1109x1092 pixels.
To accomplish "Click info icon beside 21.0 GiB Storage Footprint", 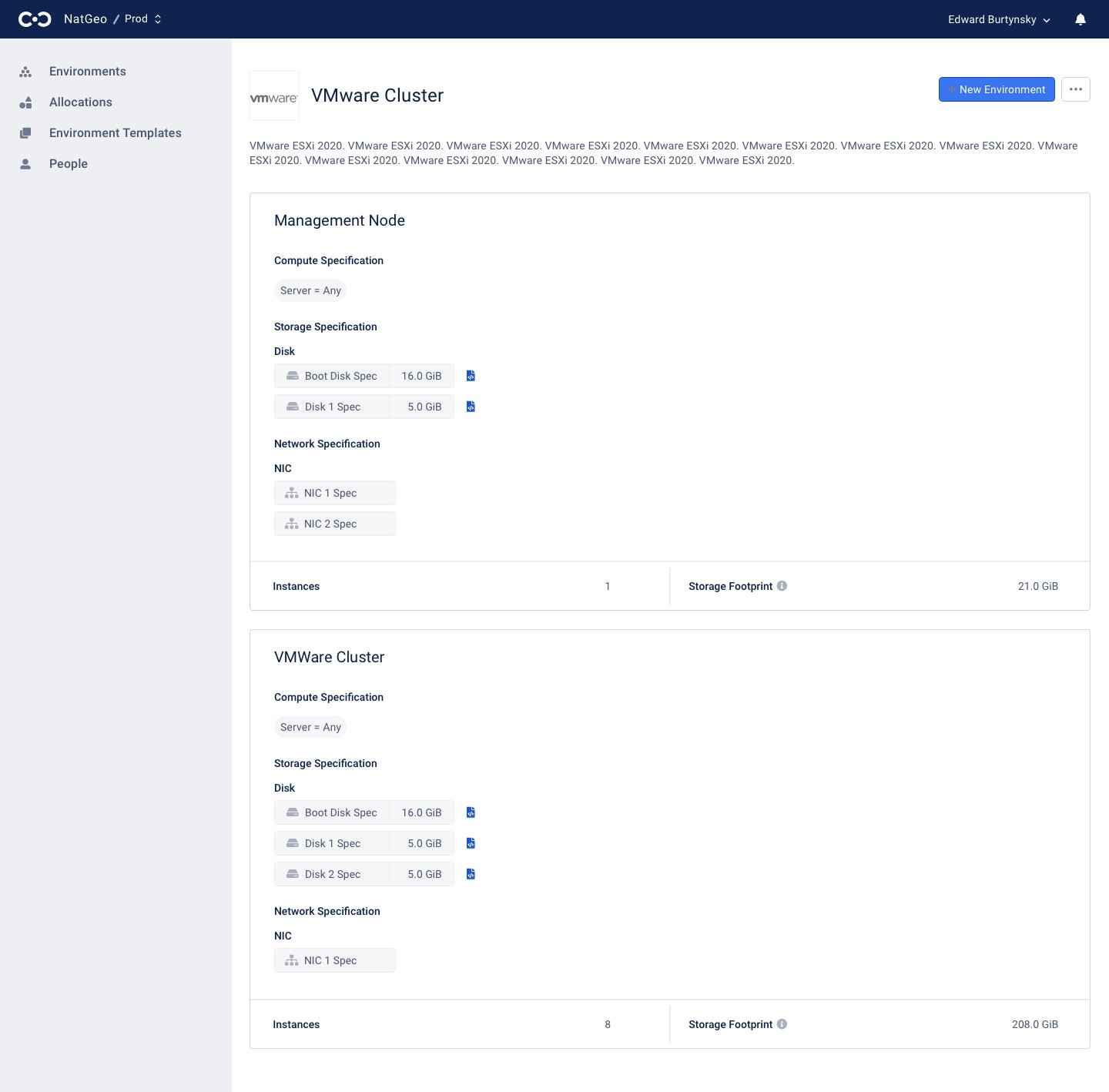I will click(782, 586).
